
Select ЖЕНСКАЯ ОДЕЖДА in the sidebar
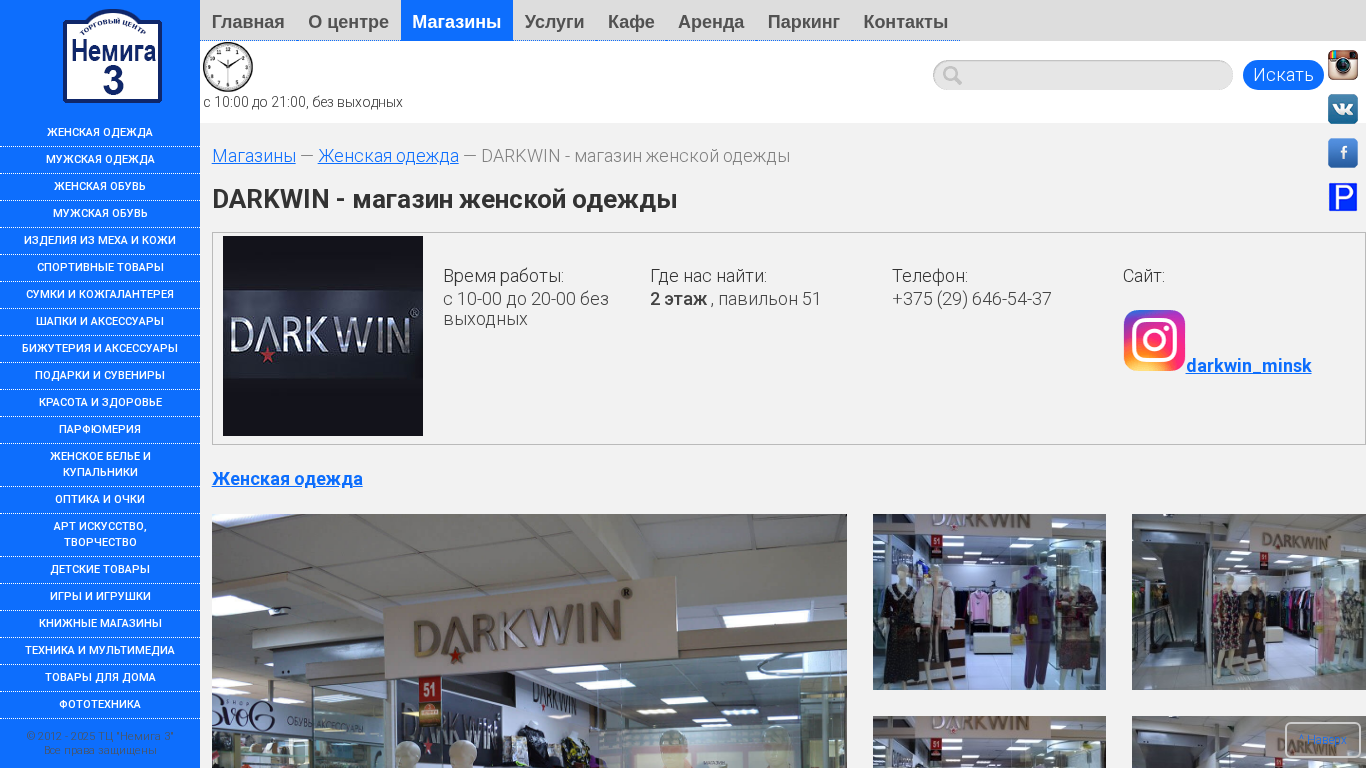coord(100,132)
